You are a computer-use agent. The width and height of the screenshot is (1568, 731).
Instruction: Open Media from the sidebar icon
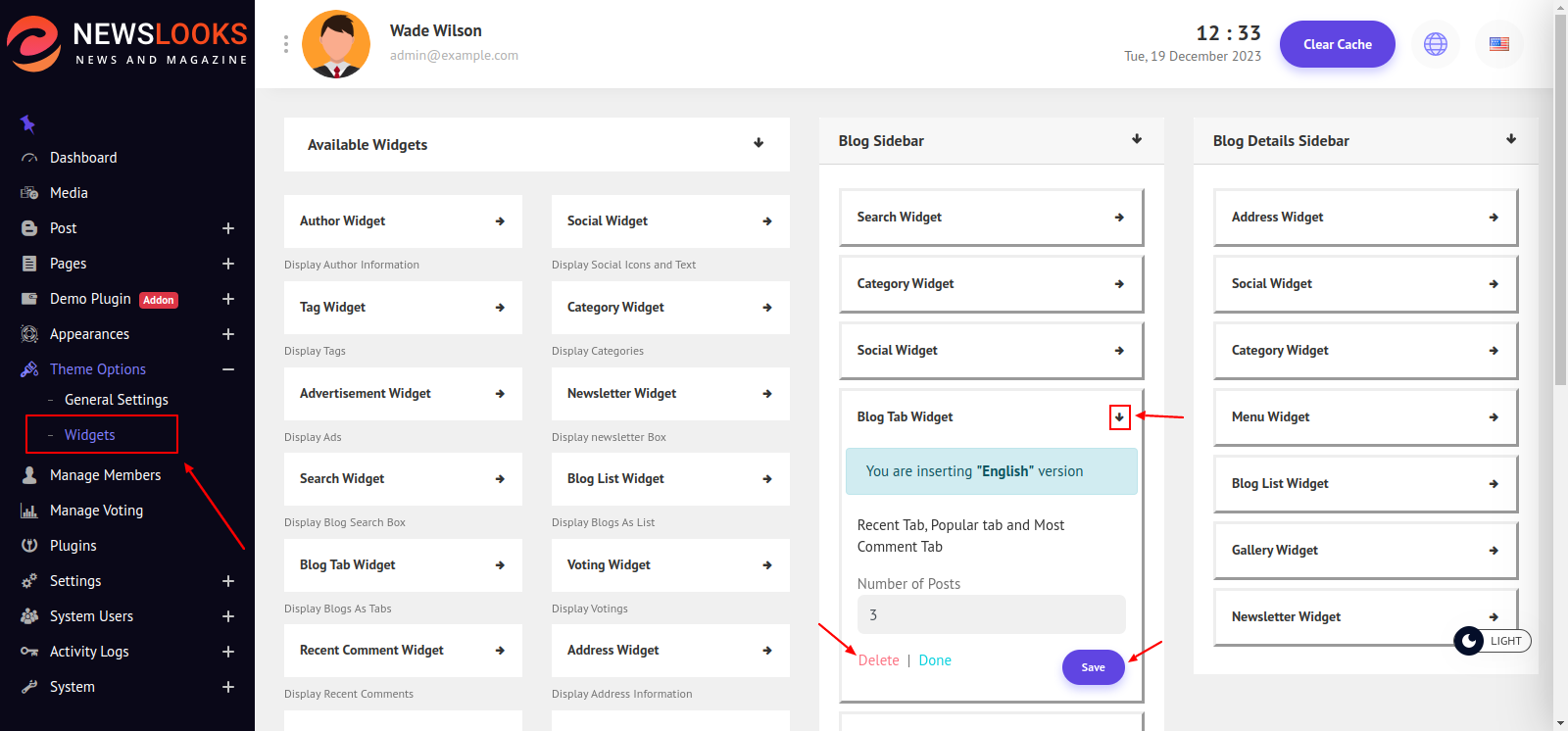click(x=29, y=193)
